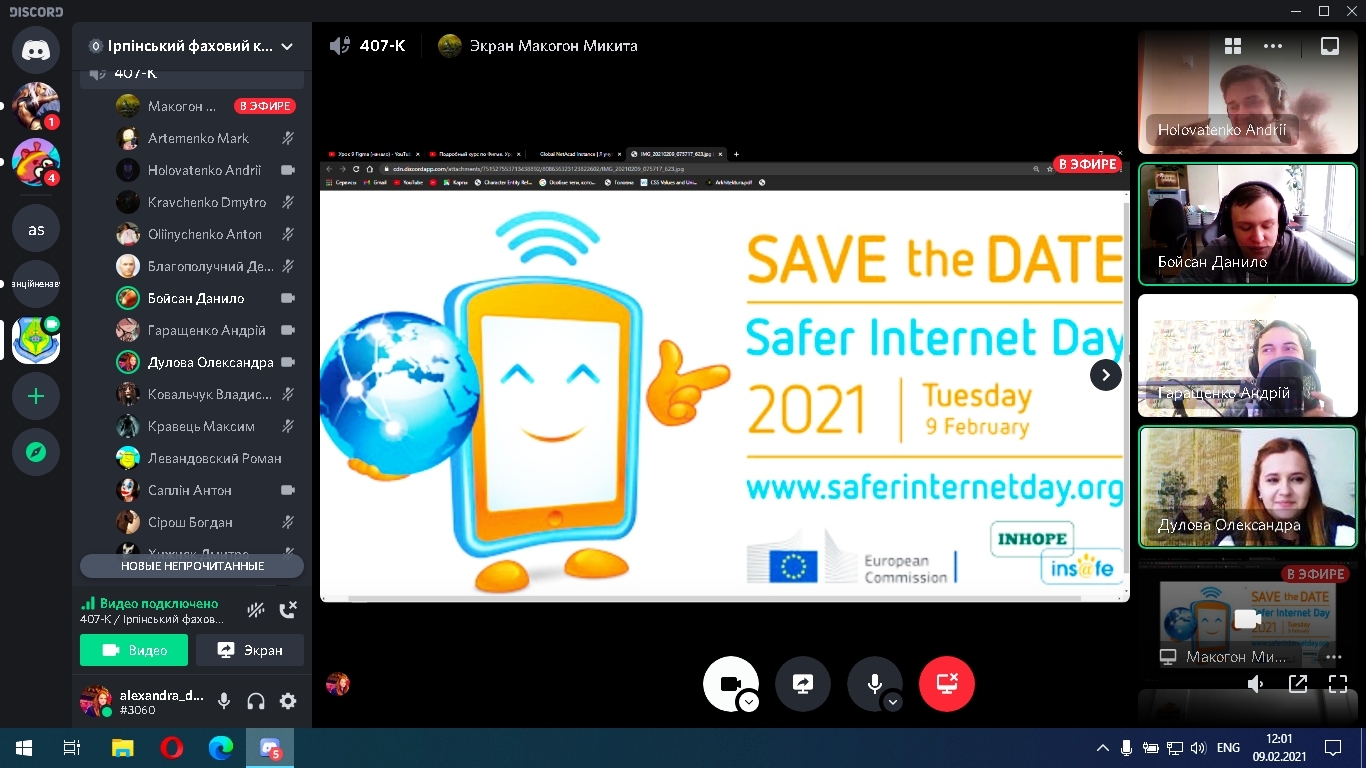Image resolution: width=1366 pixels, height=768 pixels.
Task: Open the noise suppression icon in the voice panel
Action: (x=256, y=610)
